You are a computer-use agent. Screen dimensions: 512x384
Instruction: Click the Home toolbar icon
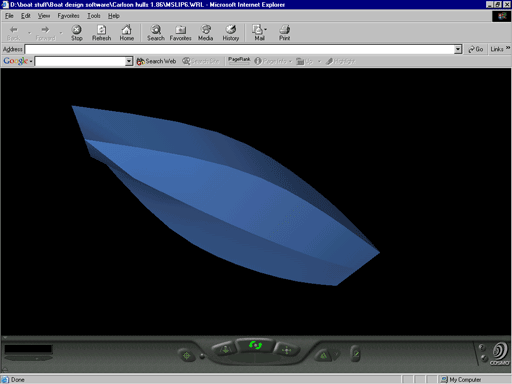click(x=127, y=33)
